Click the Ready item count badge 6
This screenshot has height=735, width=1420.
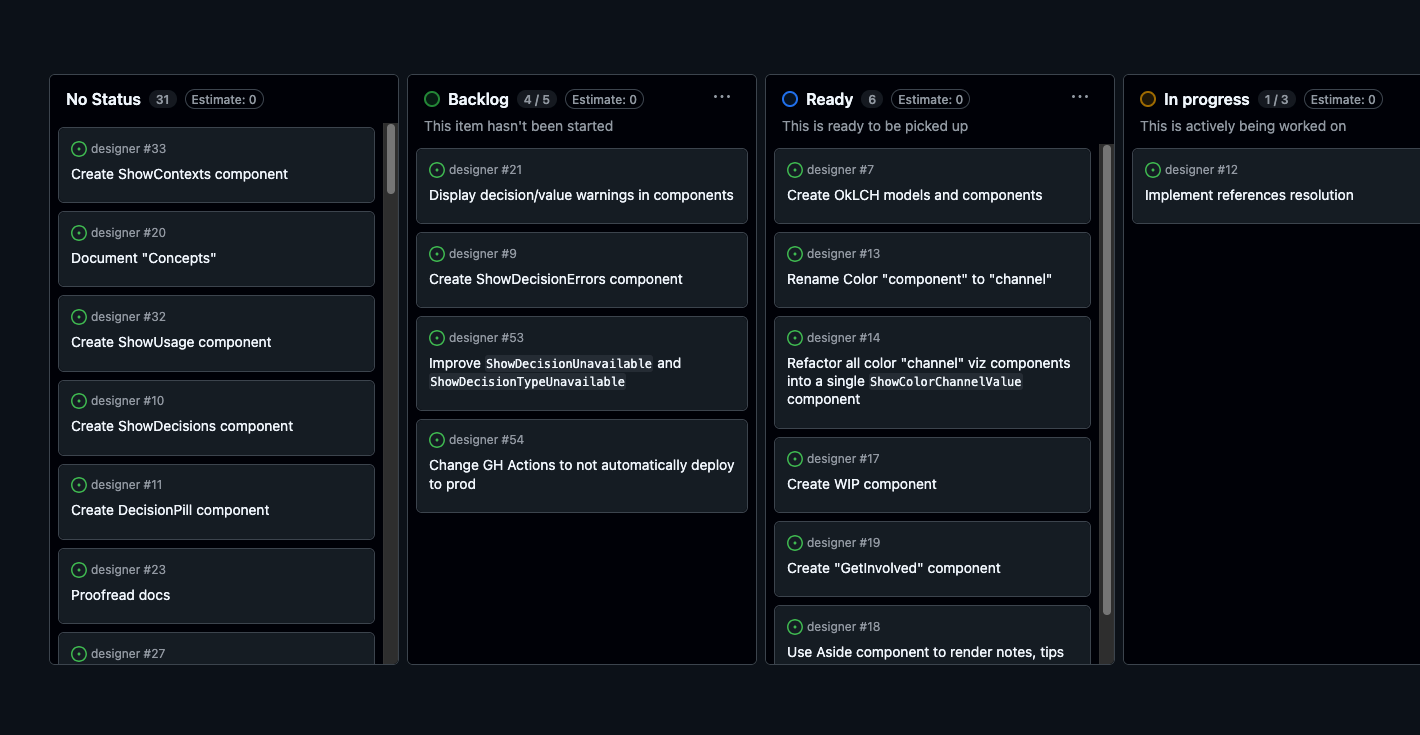click(872, 99)
